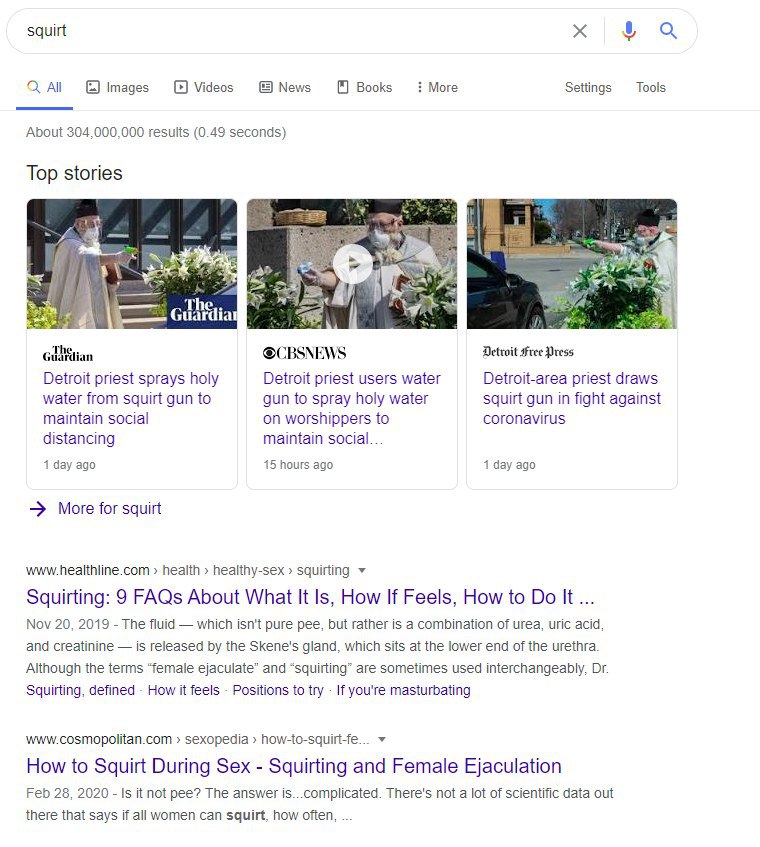Switch to the Videos tab
This screenshot has height=847, width=760.
pos(203,88)
